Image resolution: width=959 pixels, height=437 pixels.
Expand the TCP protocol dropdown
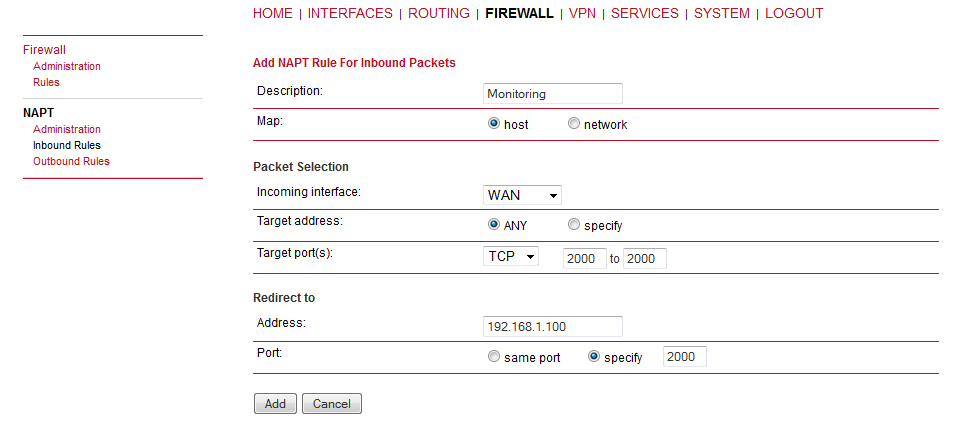point(511,257)
